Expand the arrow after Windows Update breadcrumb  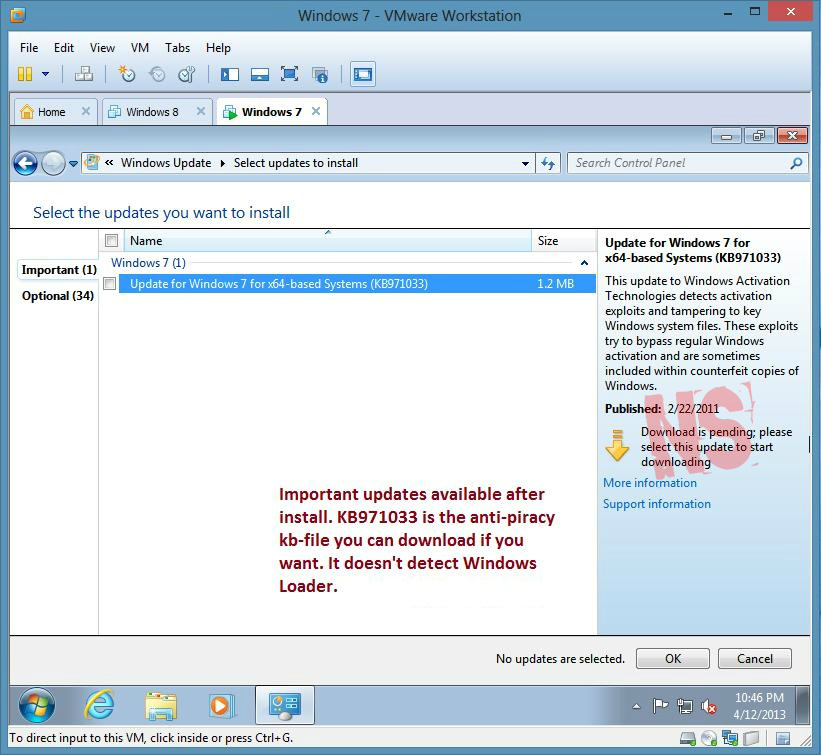pyautogui.click(x=223, y=163)
